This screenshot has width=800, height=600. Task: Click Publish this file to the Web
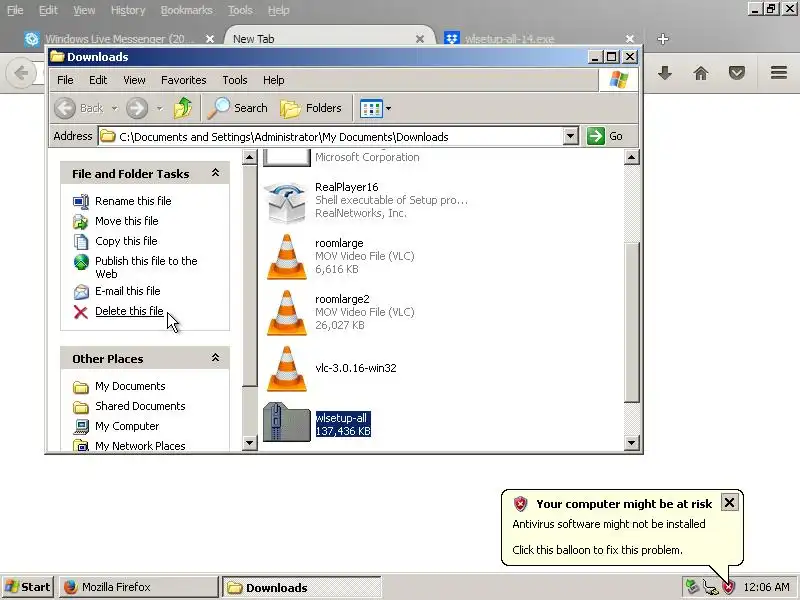point(146,267)
